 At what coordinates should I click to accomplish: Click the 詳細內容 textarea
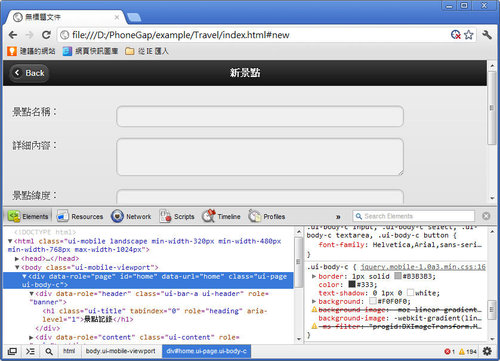click(260, 157)
